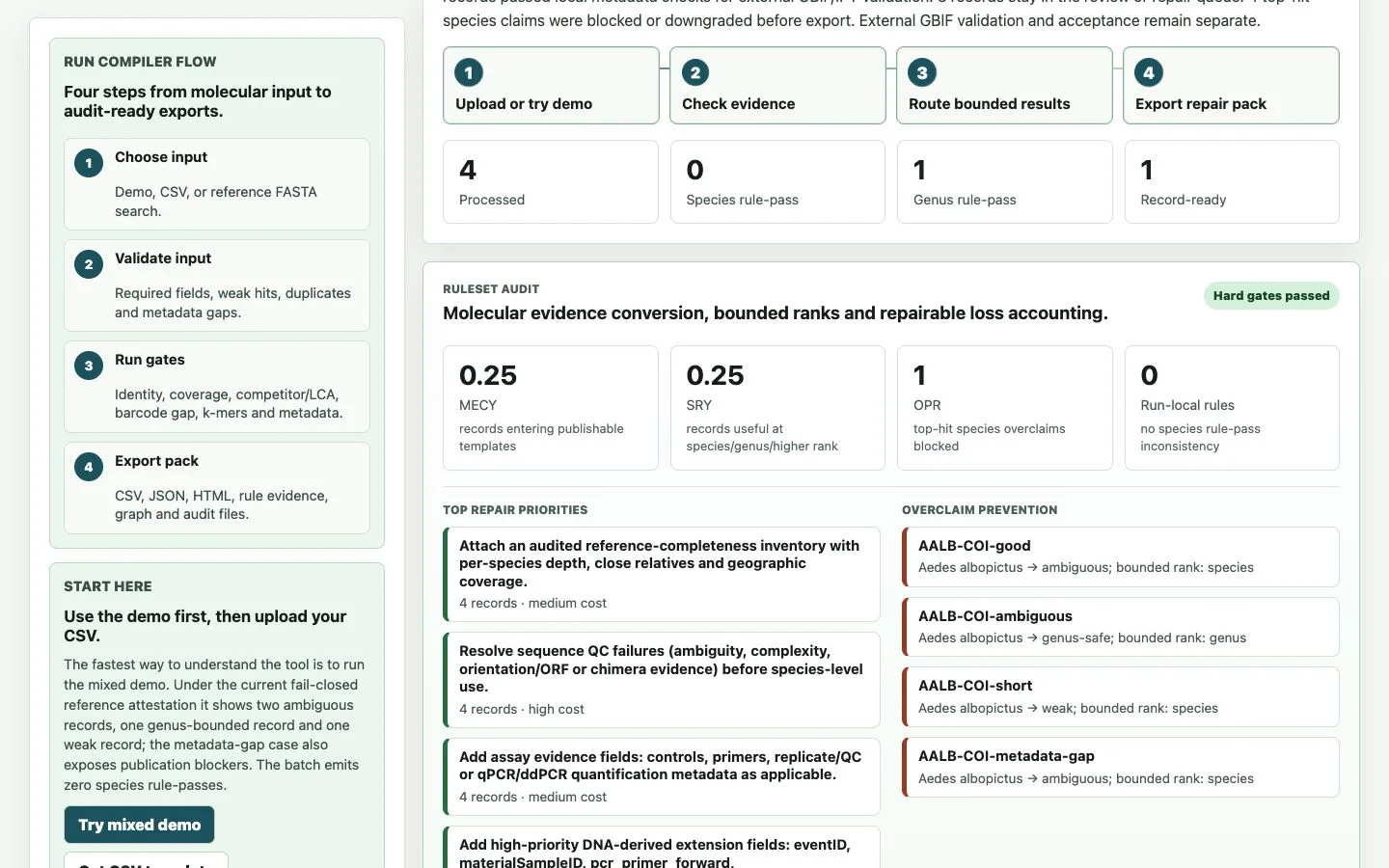
Task: Click the Genus rule-pass count card
Action: 1004,182
